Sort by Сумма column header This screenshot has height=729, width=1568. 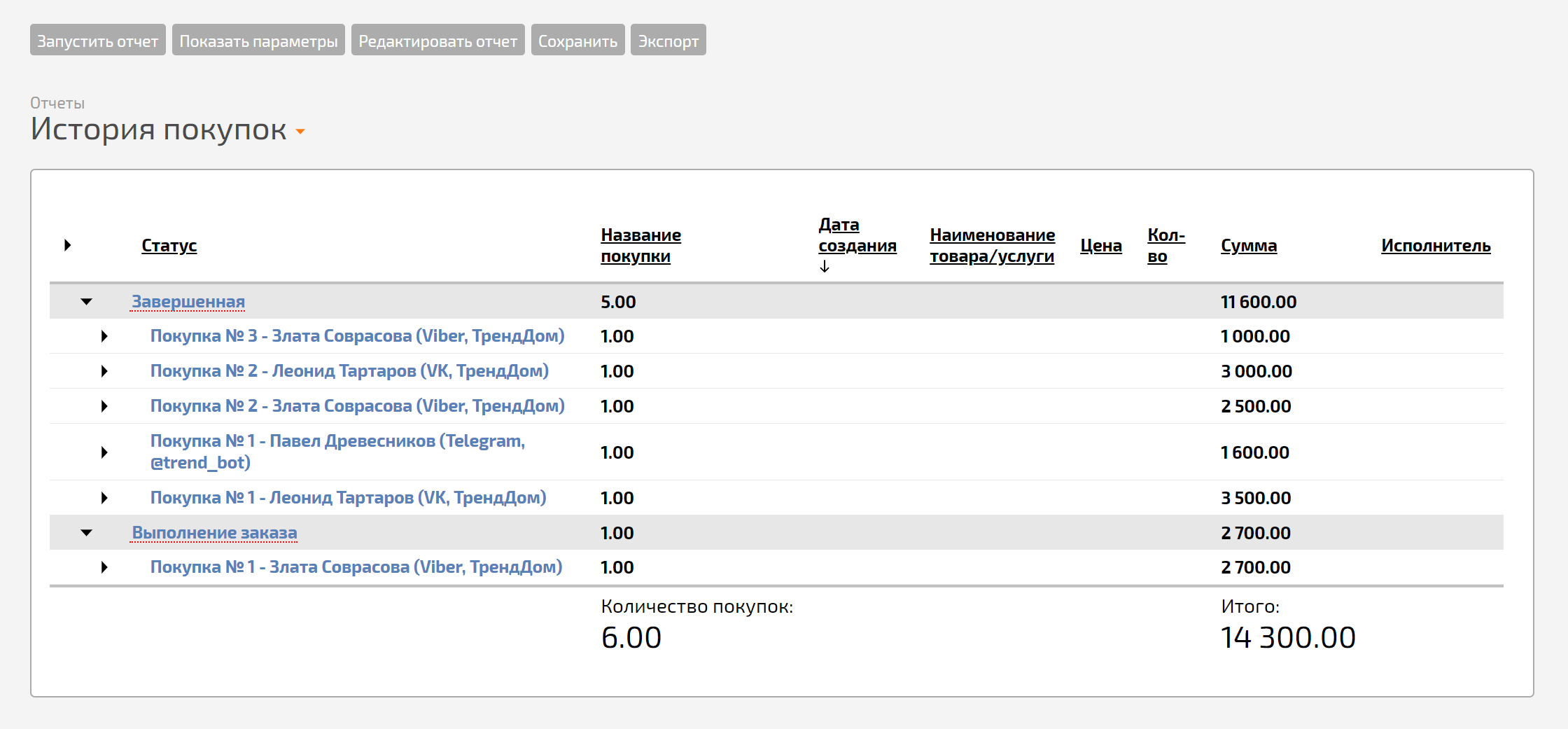click(1249, 246)
